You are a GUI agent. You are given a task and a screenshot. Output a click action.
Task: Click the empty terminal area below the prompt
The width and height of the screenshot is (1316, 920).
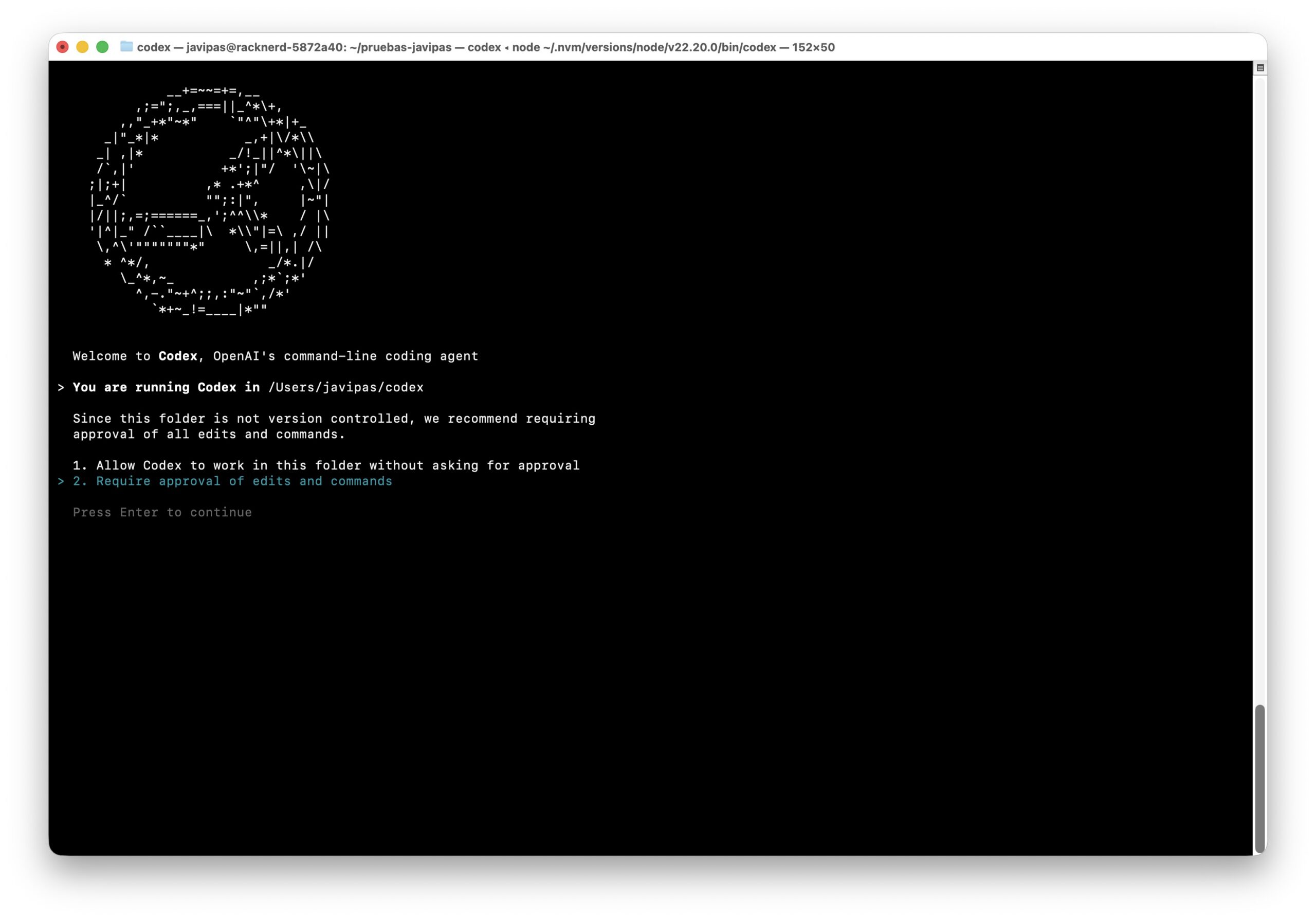(x=630, y=688)
